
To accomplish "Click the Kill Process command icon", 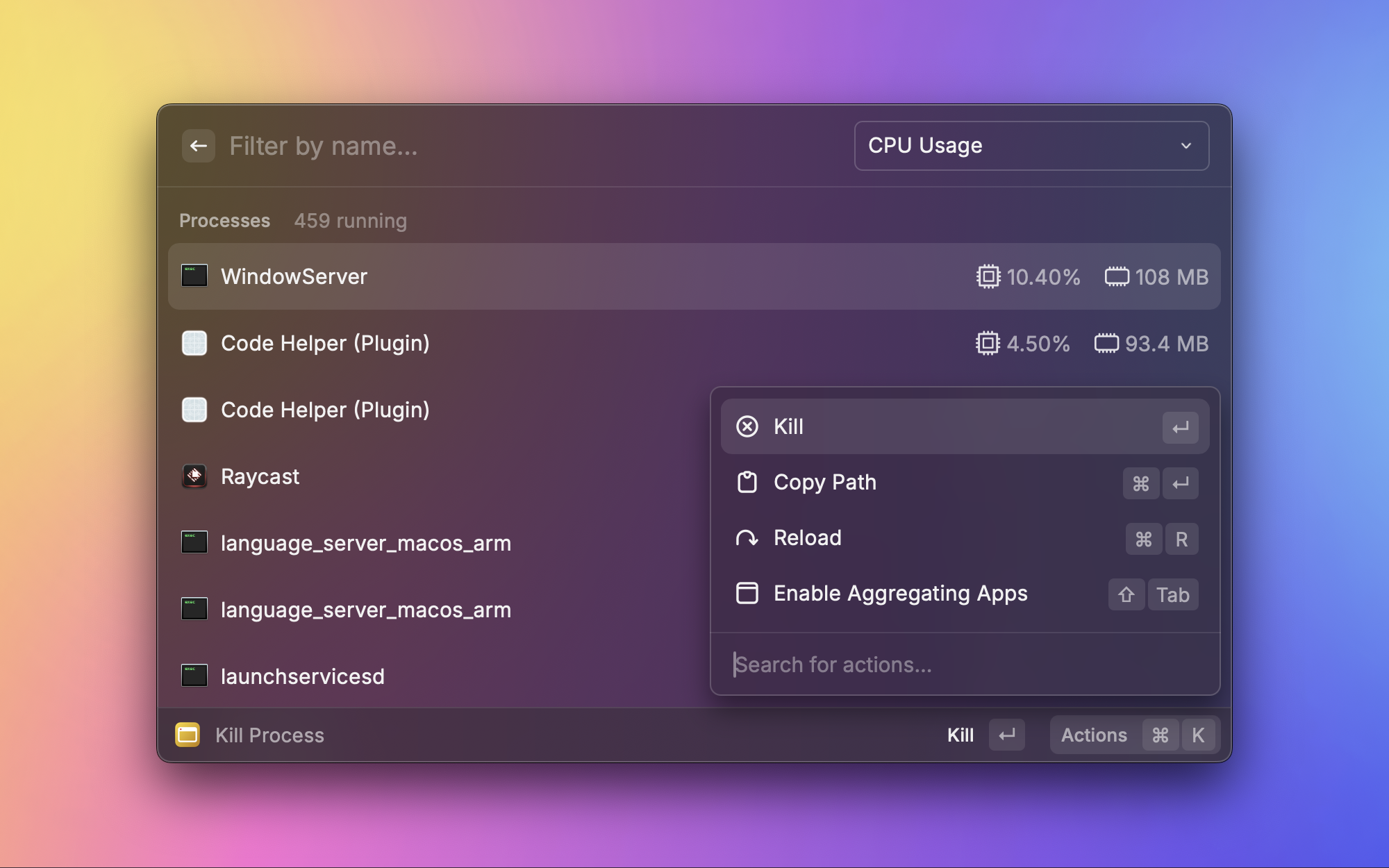I will point(188,735).
